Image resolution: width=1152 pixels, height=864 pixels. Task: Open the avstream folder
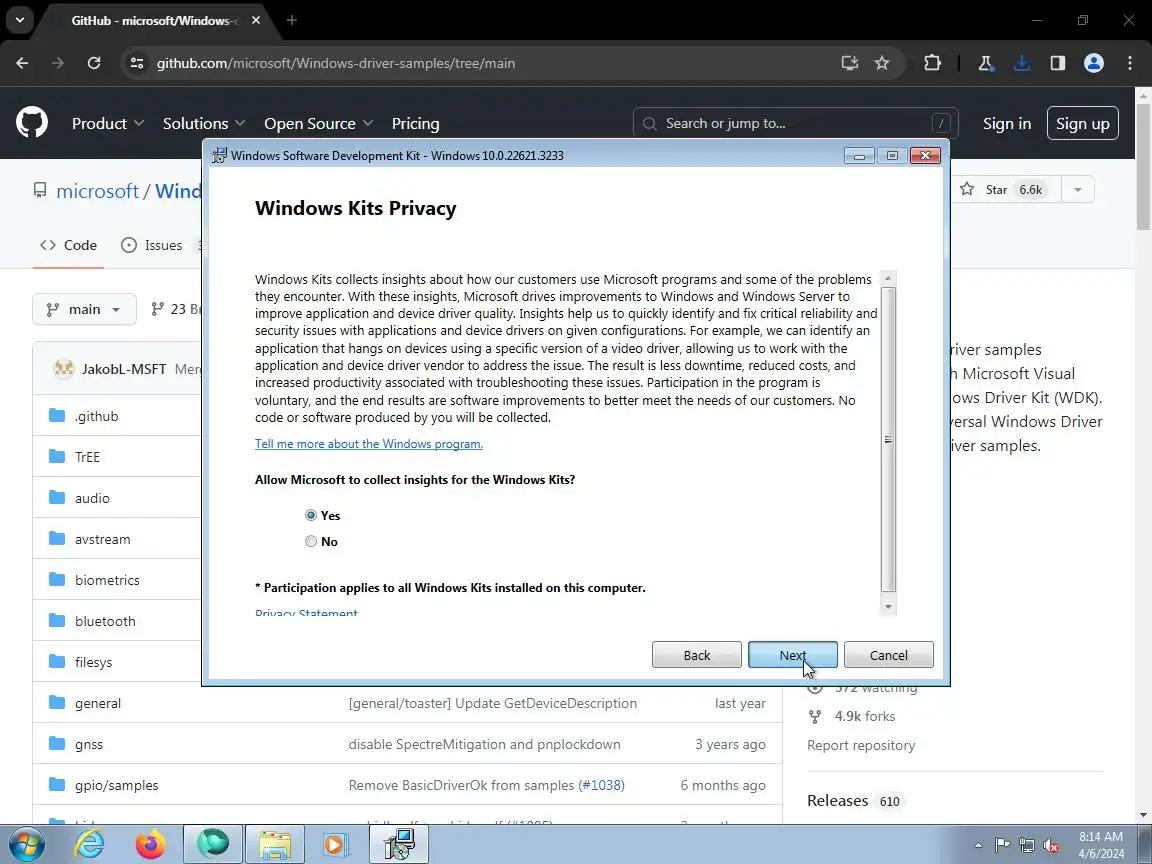pos(102,539)
